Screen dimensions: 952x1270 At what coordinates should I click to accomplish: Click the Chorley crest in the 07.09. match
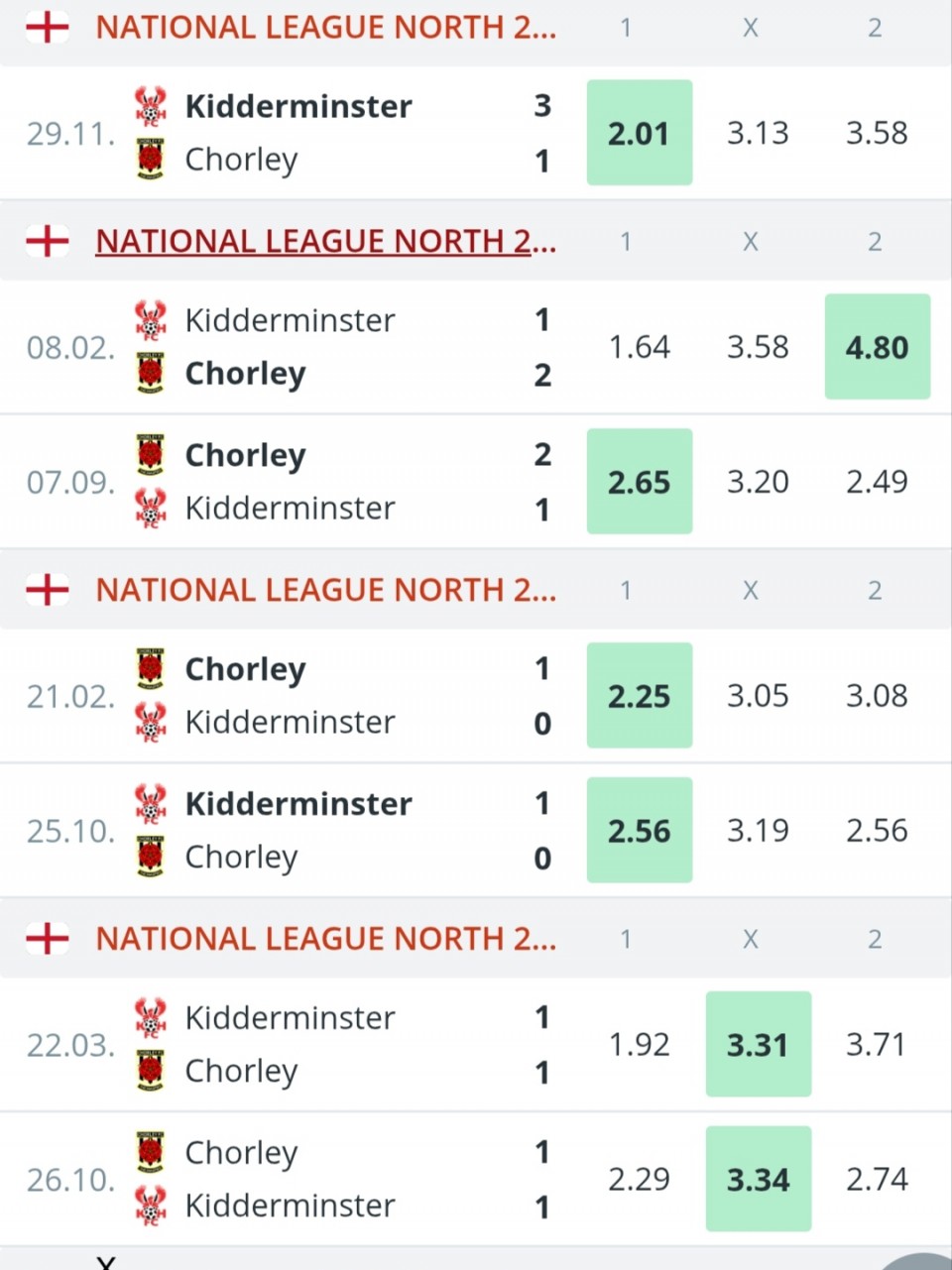[x=150, y=454]
